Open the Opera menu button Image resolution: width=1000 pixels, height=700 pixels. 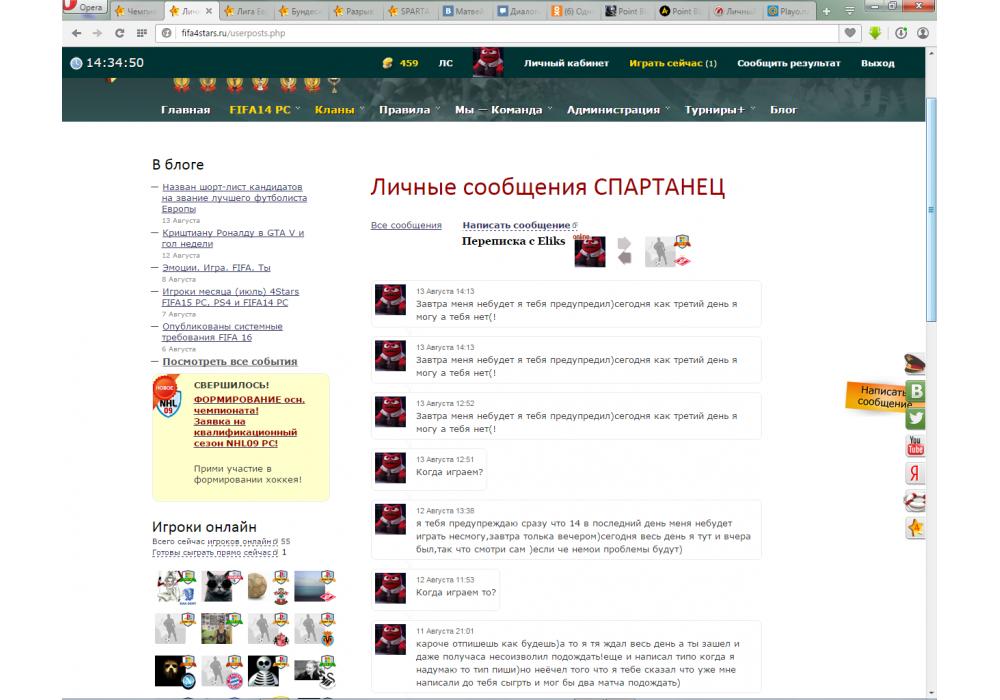(85, 8)
